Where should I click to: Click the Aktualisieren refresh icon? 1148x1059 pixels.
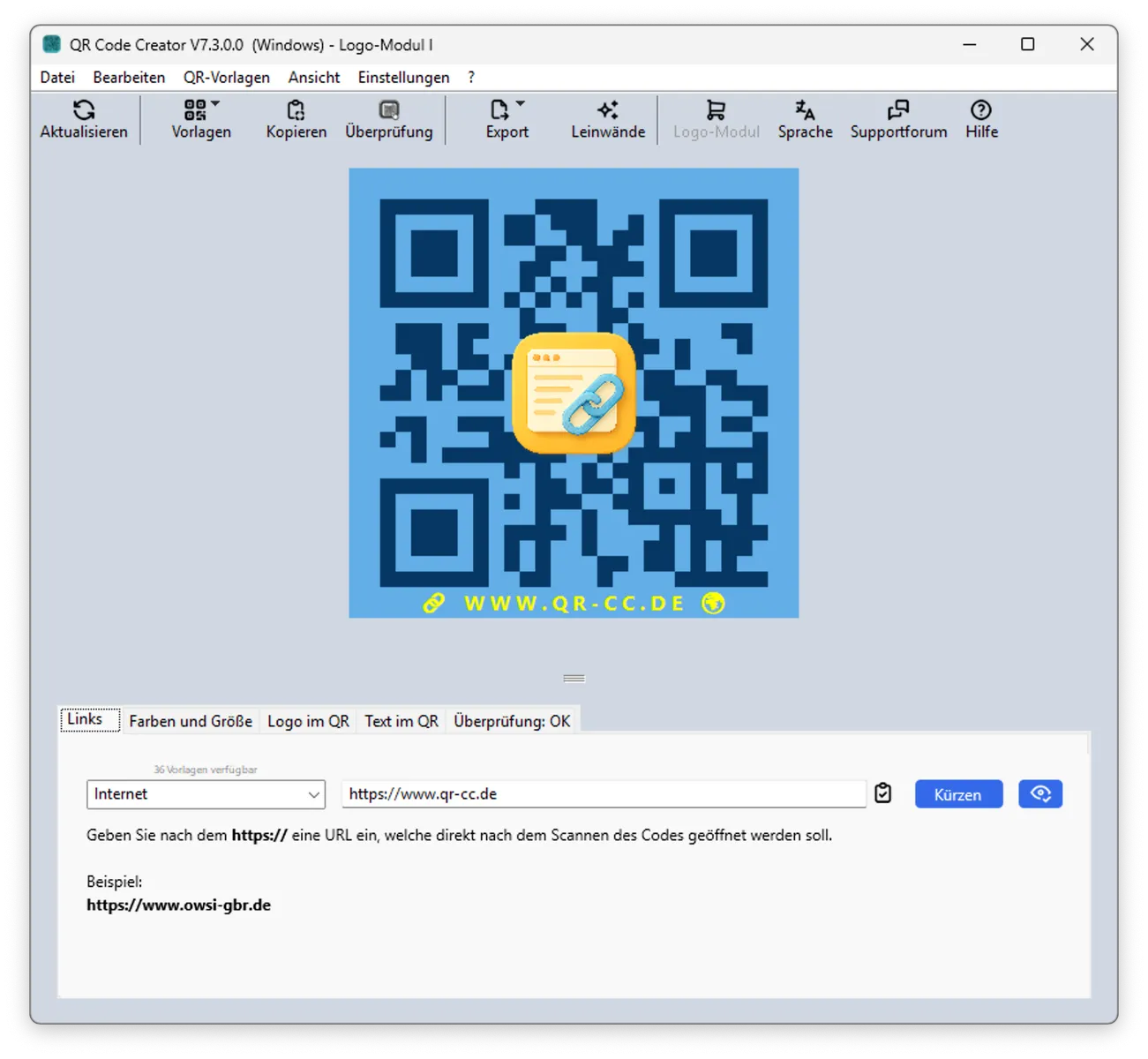pos(84,110)
